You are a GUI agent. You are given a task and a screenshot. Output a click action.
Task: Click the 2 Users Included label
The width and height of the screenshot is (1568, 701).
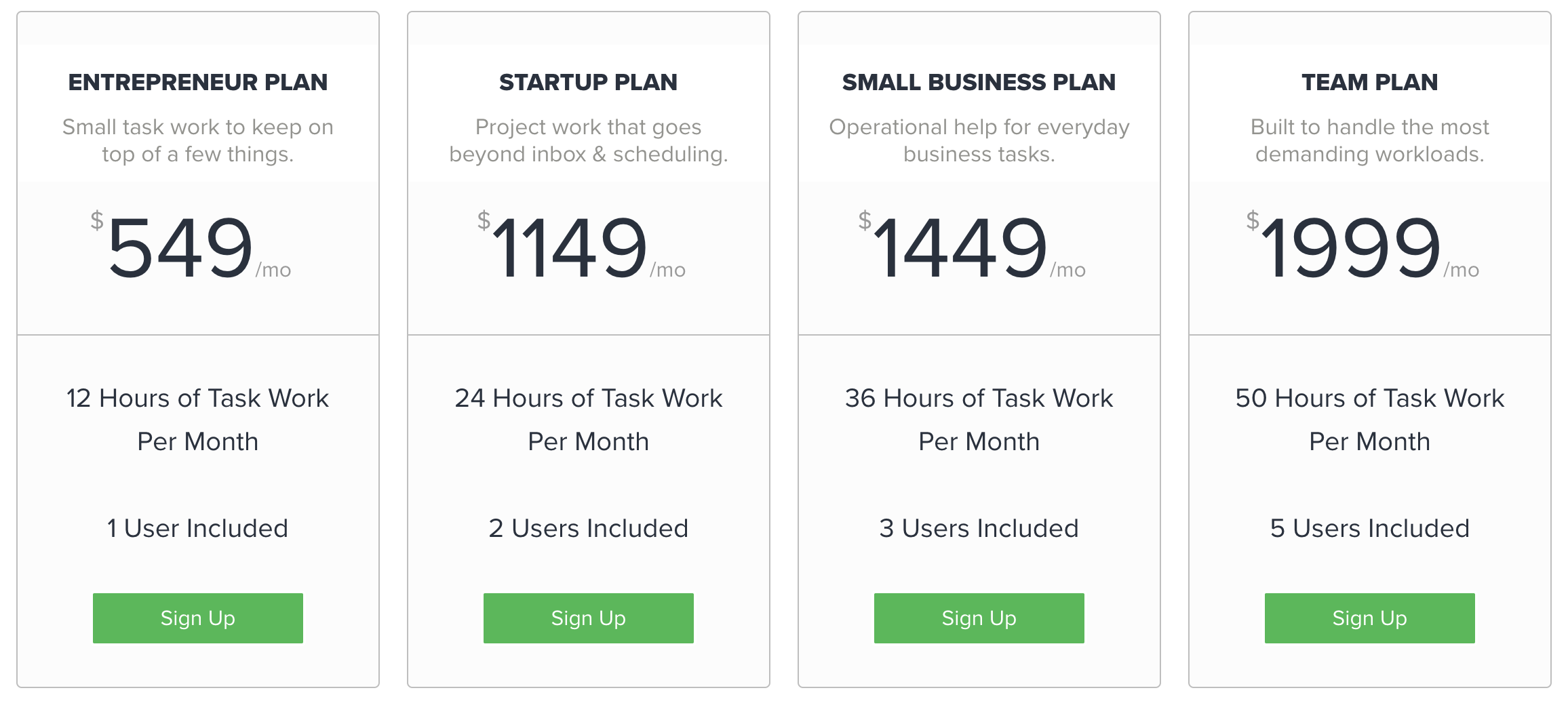pos(588,528)
